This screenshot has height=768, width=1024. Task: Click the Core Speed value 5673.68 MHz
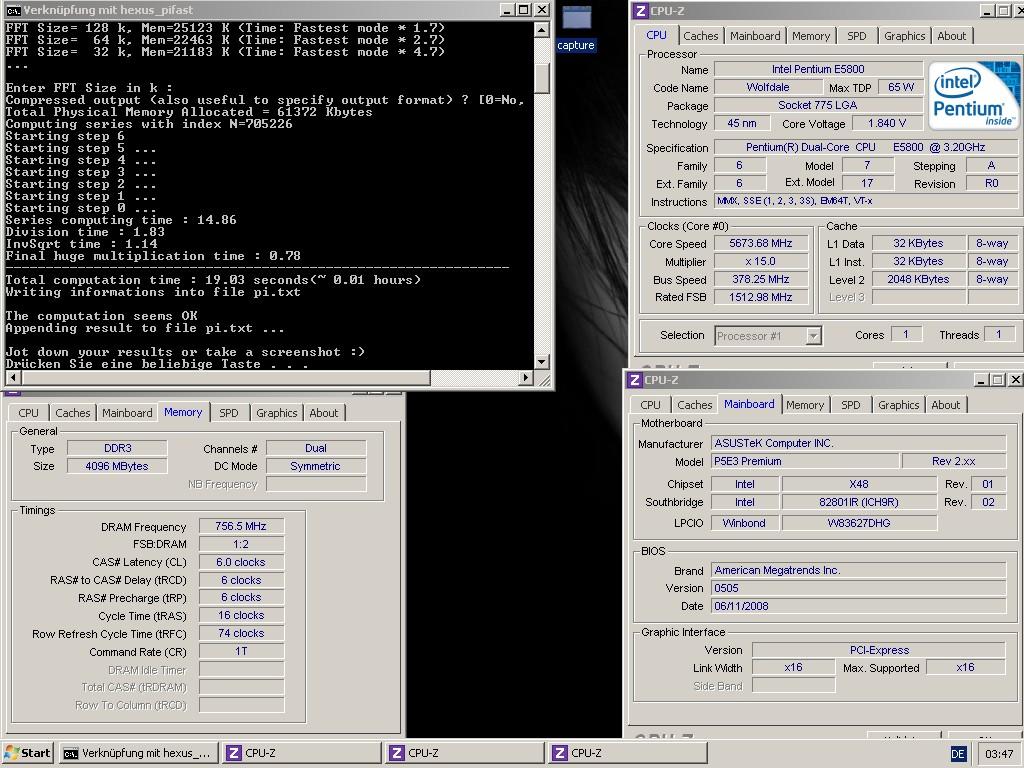pyautogui.click(x=761, y=243)
